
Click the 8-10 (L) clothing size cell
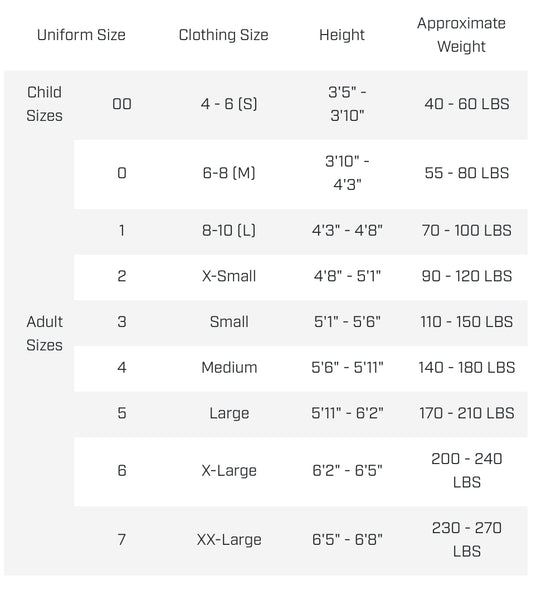229,231
